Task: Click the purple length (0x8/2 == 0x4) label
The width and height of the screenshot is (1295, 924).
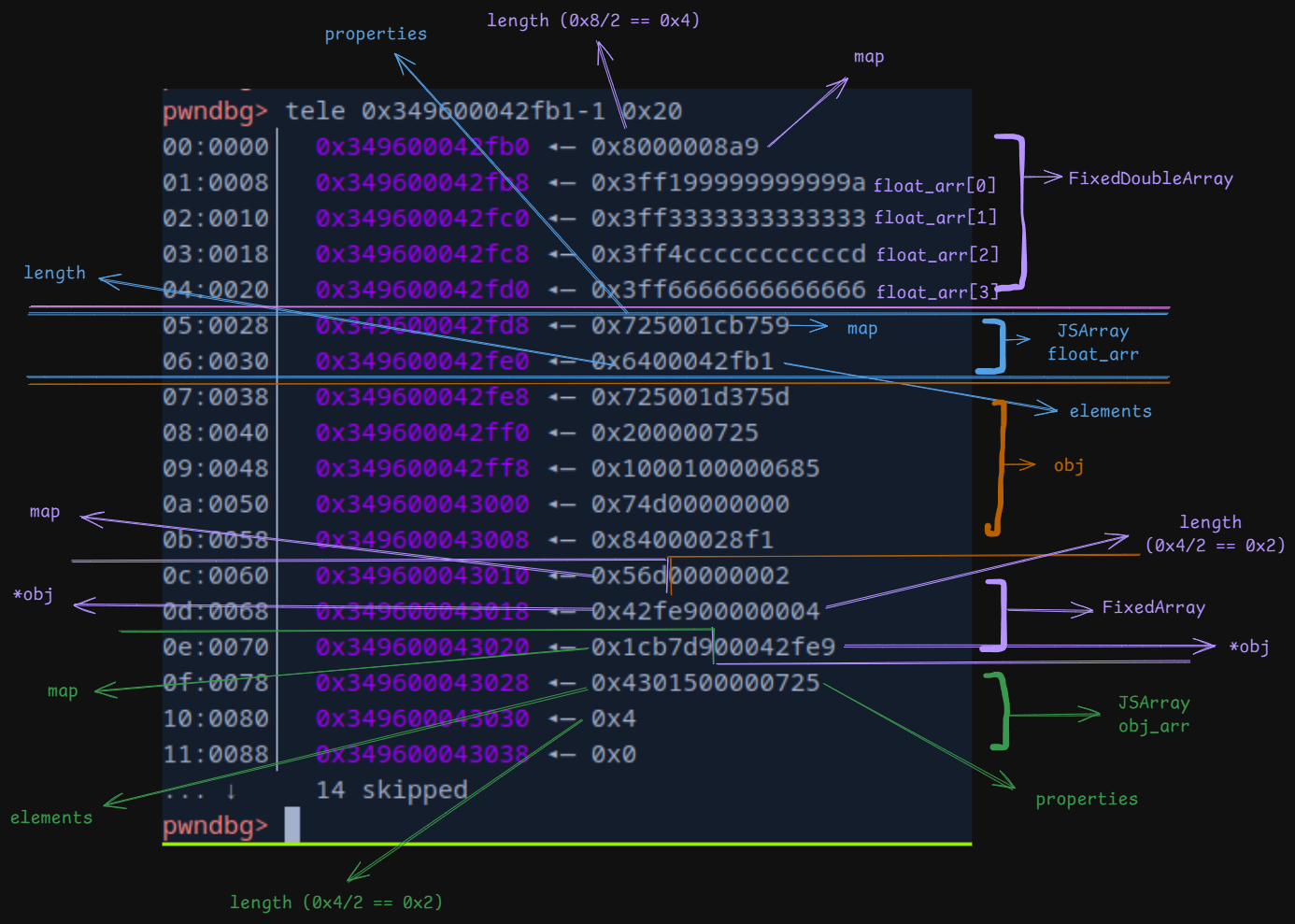Action: tap(592, 21)
